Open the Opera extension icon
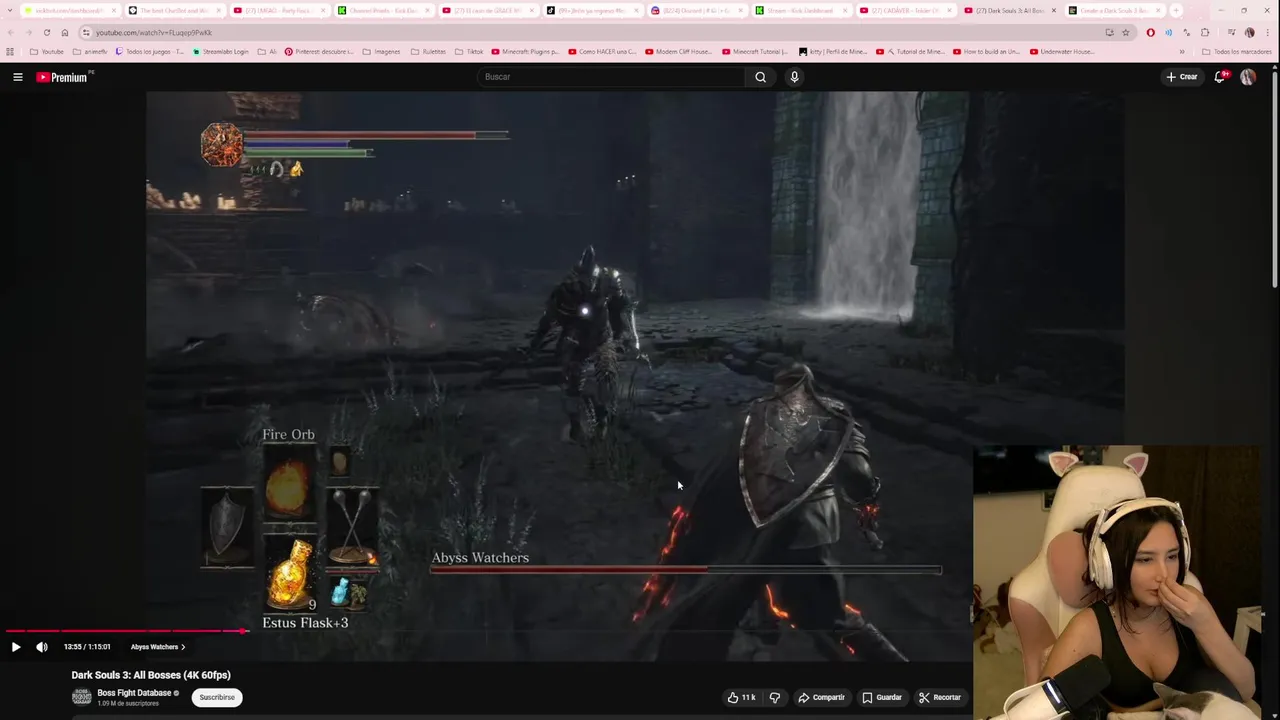The image size is (1280, 720). [x=1150, y=32]
